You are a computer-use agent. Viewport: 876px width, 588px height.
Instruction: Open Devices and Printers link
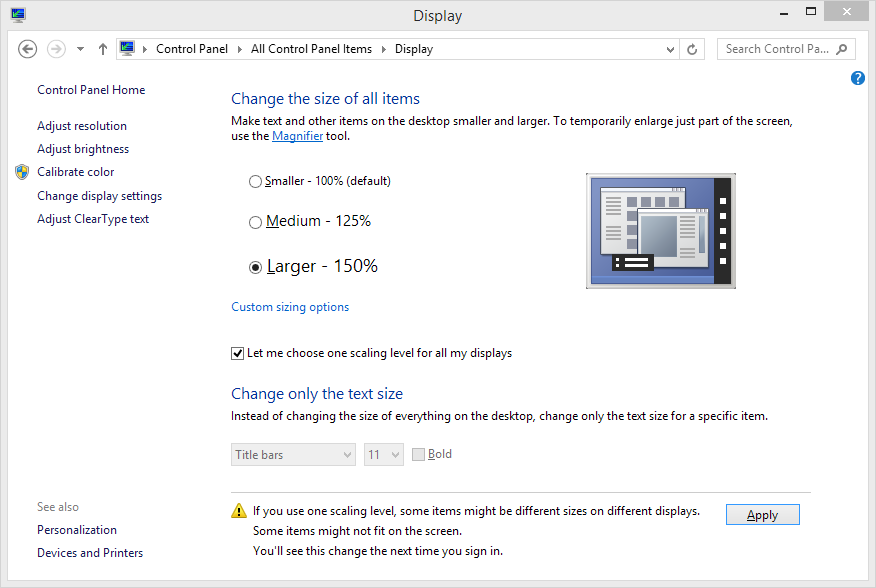[x=90, y=553]
